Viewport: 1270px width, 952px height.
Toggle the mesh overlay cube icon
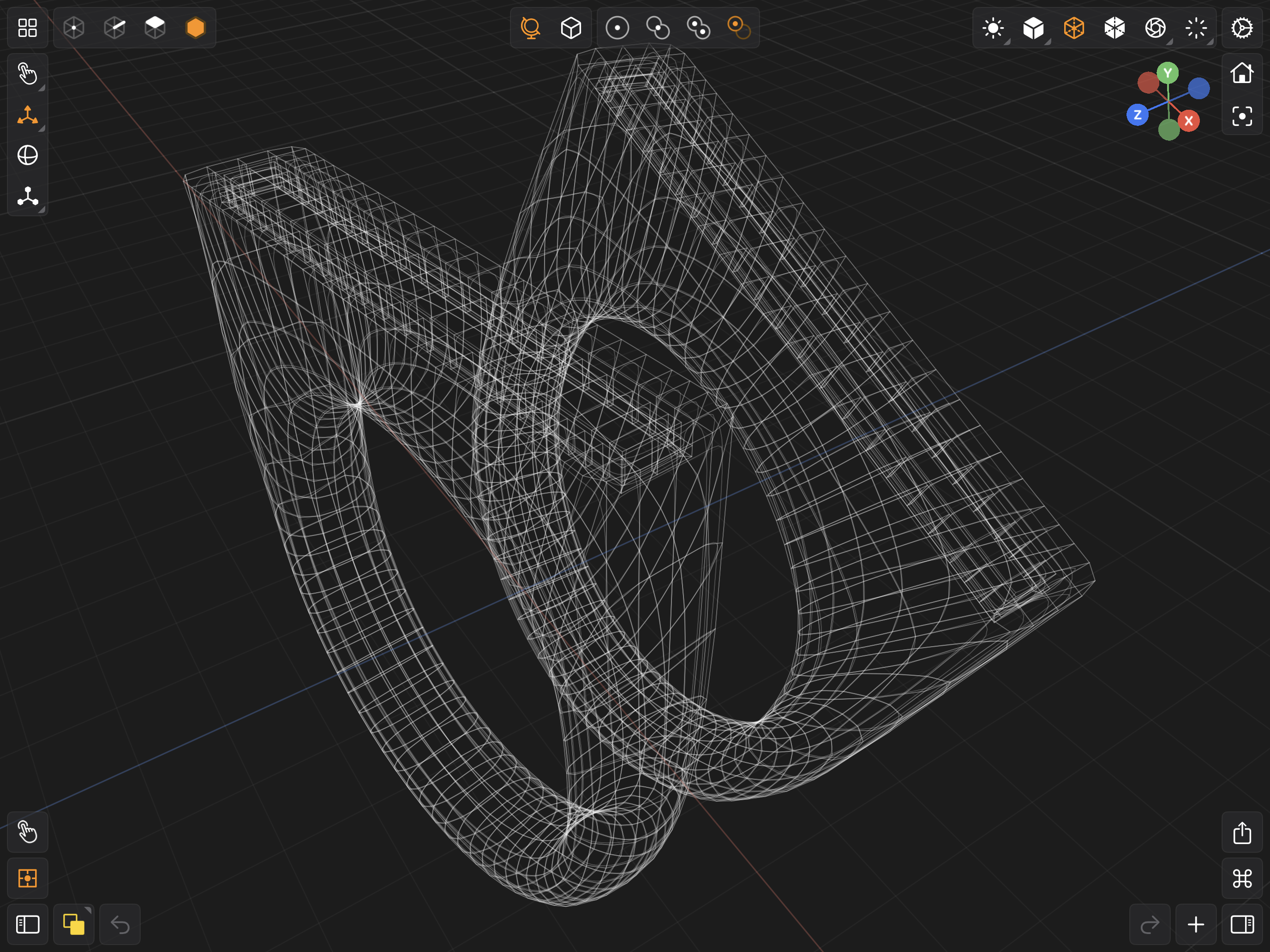[1115, 28]
